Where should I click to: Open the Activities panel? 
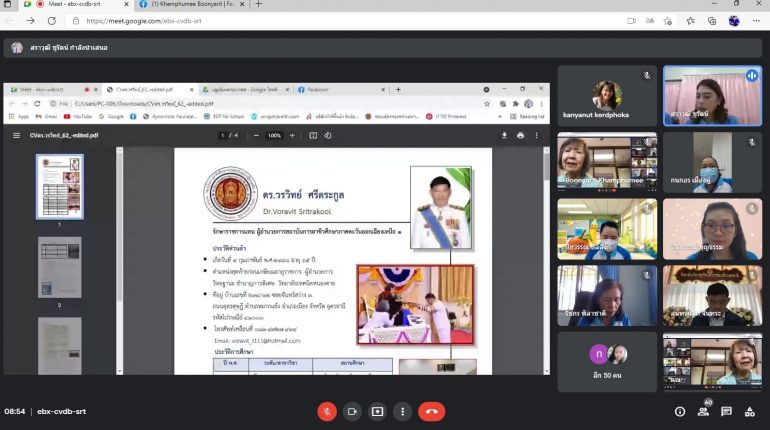click(751, 411)
